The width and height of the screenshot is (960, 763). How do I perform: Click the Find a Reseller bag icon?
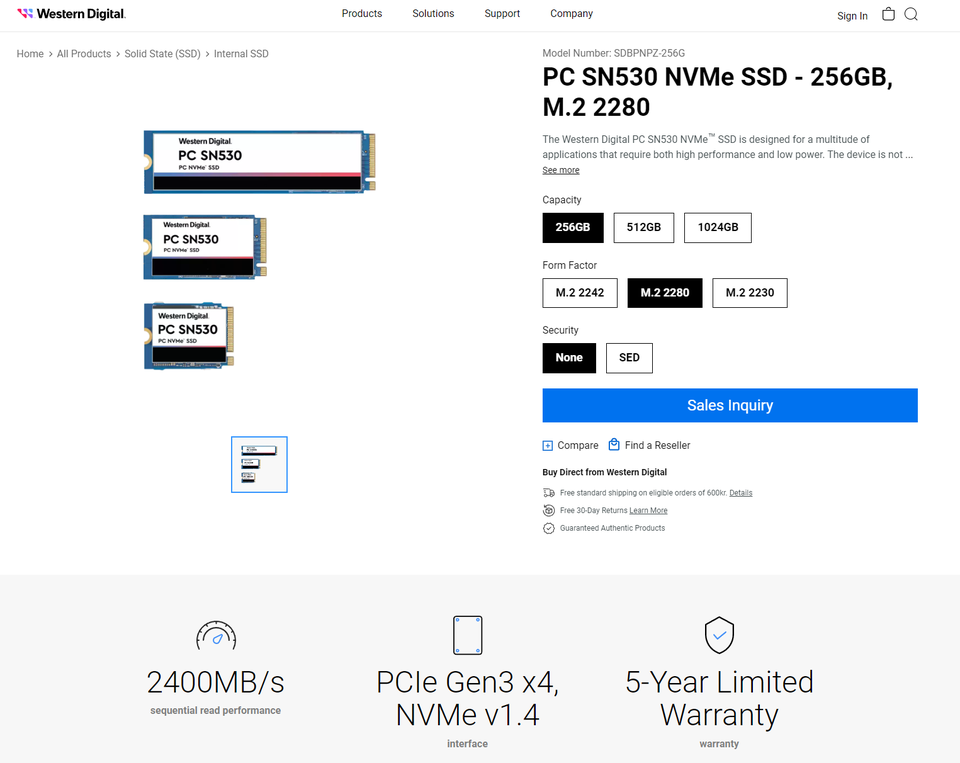pyautogui.click(x=614, y=445)
